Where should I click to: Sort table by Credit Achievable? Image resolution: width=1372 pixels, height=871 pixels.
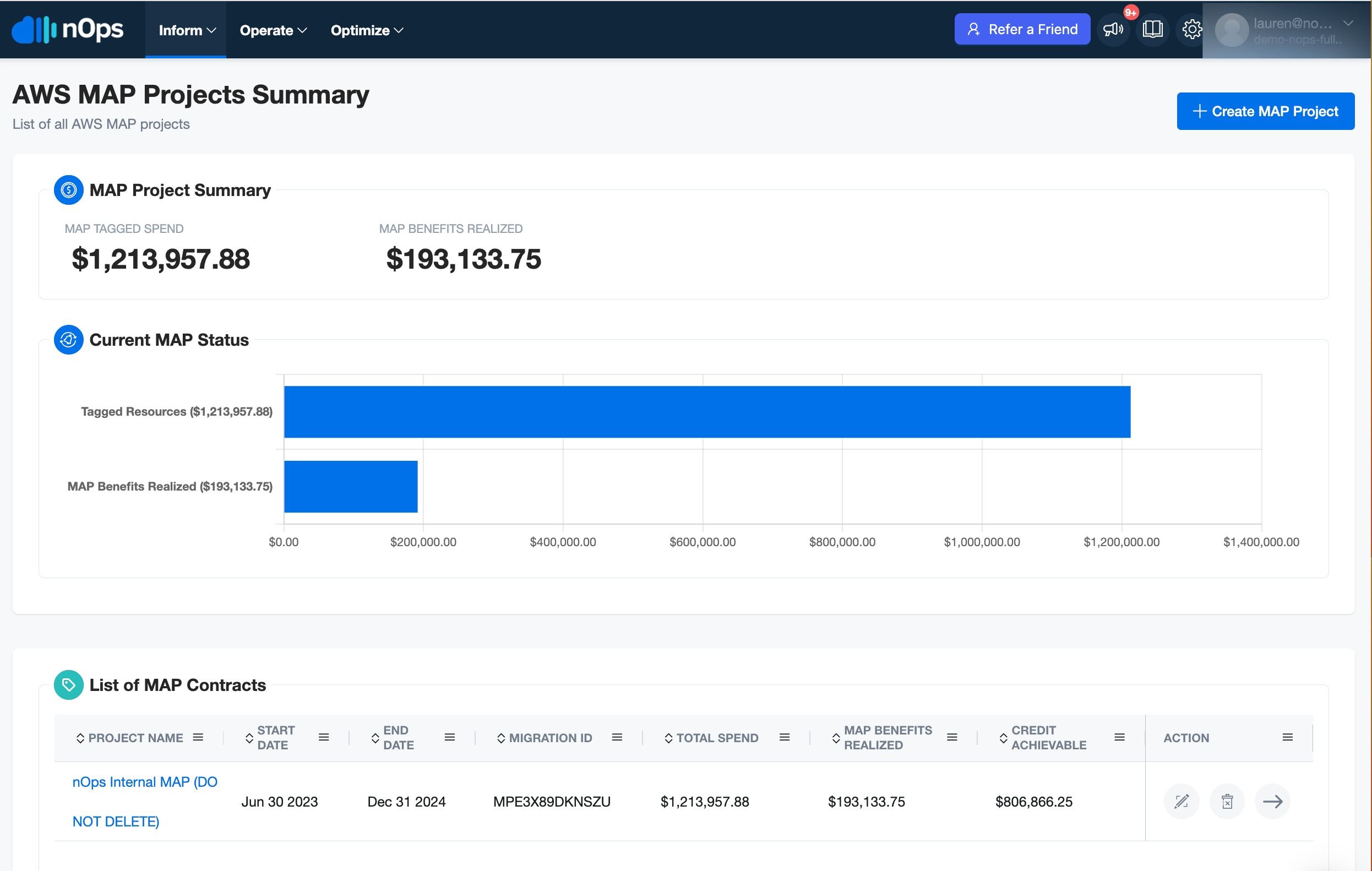tap(1043, 738)
